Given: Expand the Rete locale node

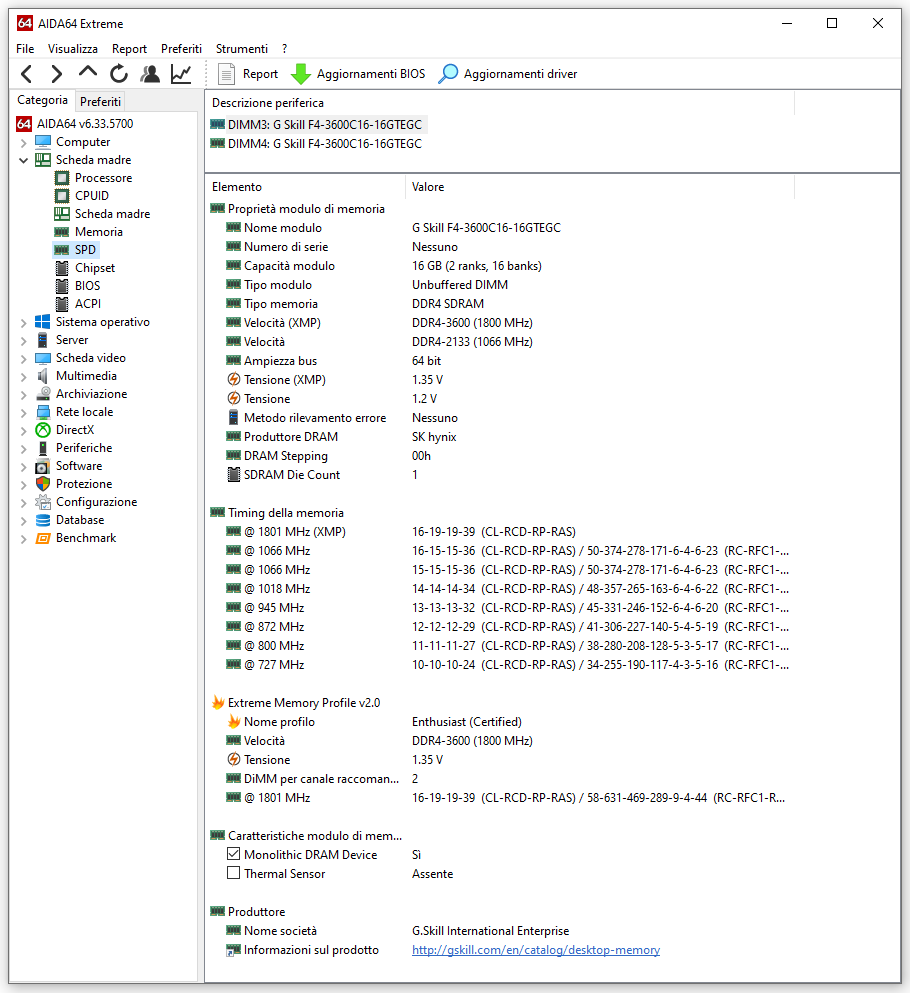Looking at the screenshot, I should (23, 412).
